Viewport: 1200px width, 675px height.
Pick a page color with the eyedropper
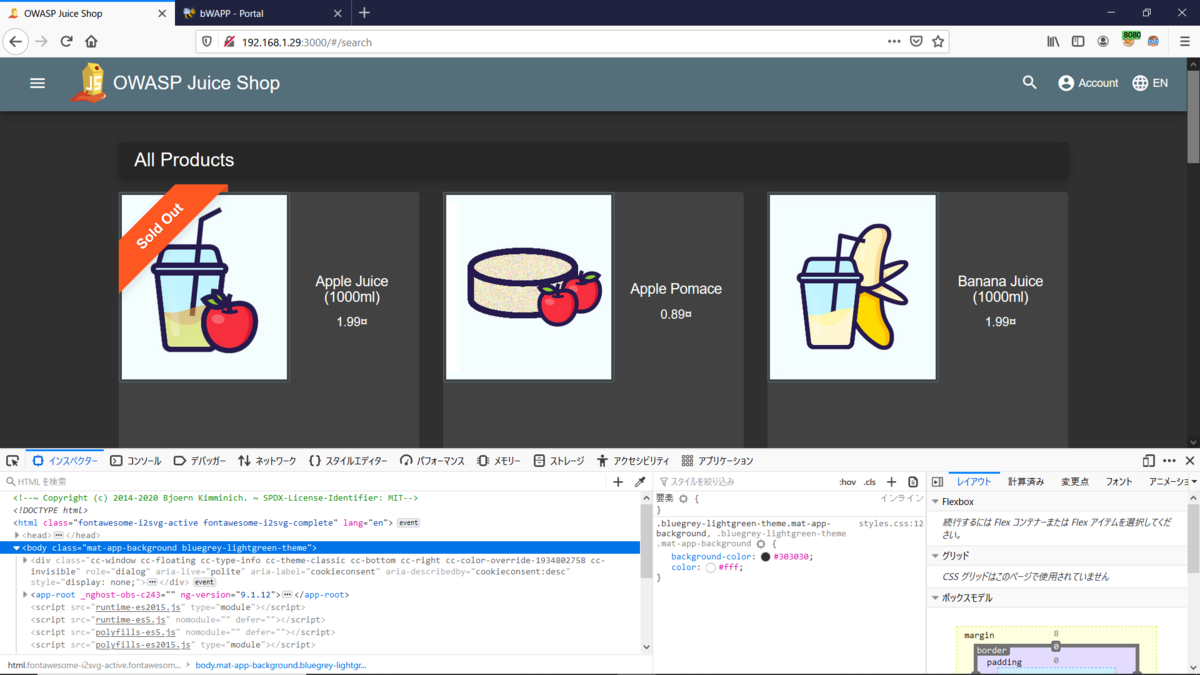(x=640, y=482)
